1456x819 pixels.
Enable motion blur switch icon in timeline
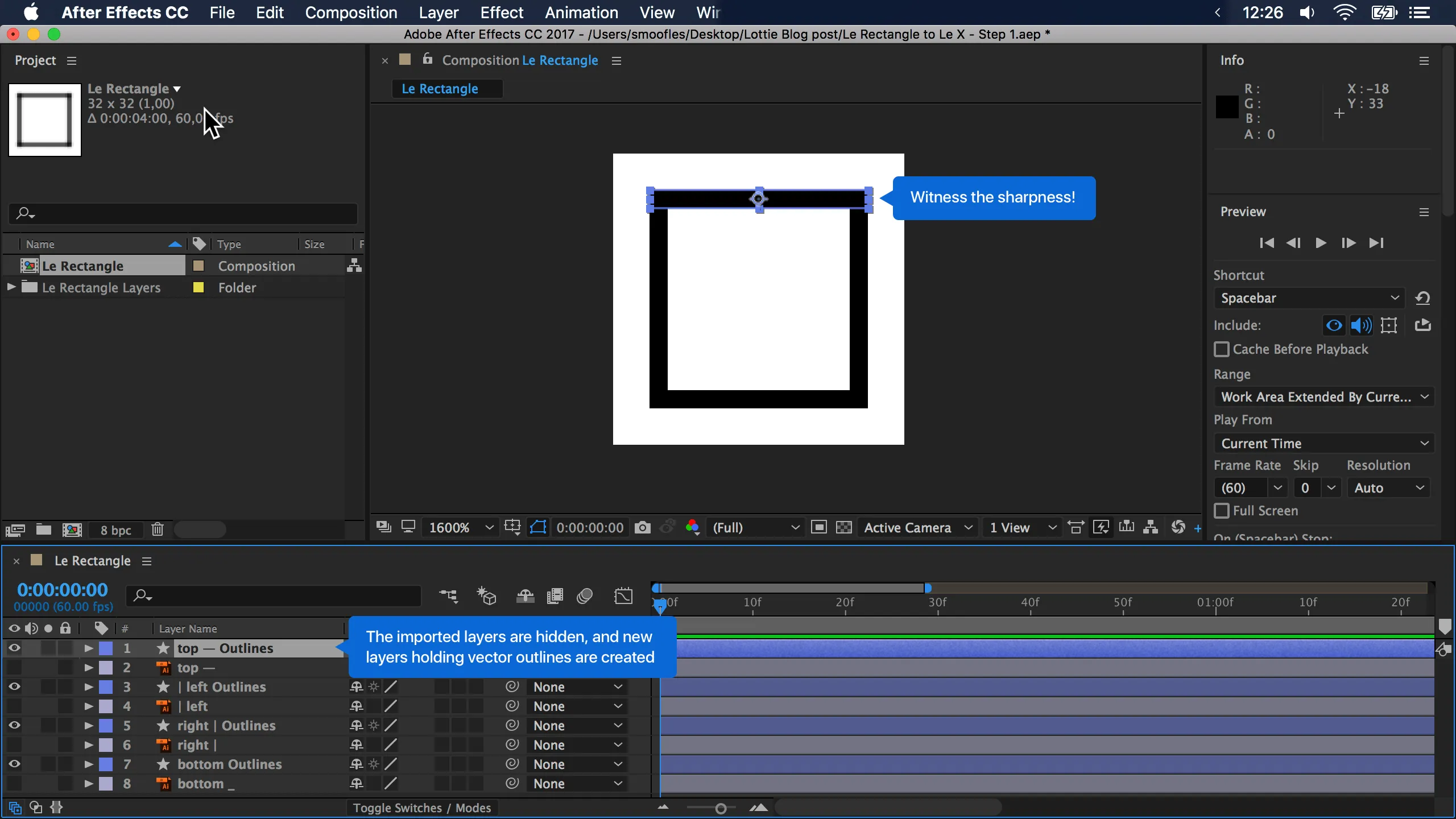pyautogui.click(x=585, y=595)
